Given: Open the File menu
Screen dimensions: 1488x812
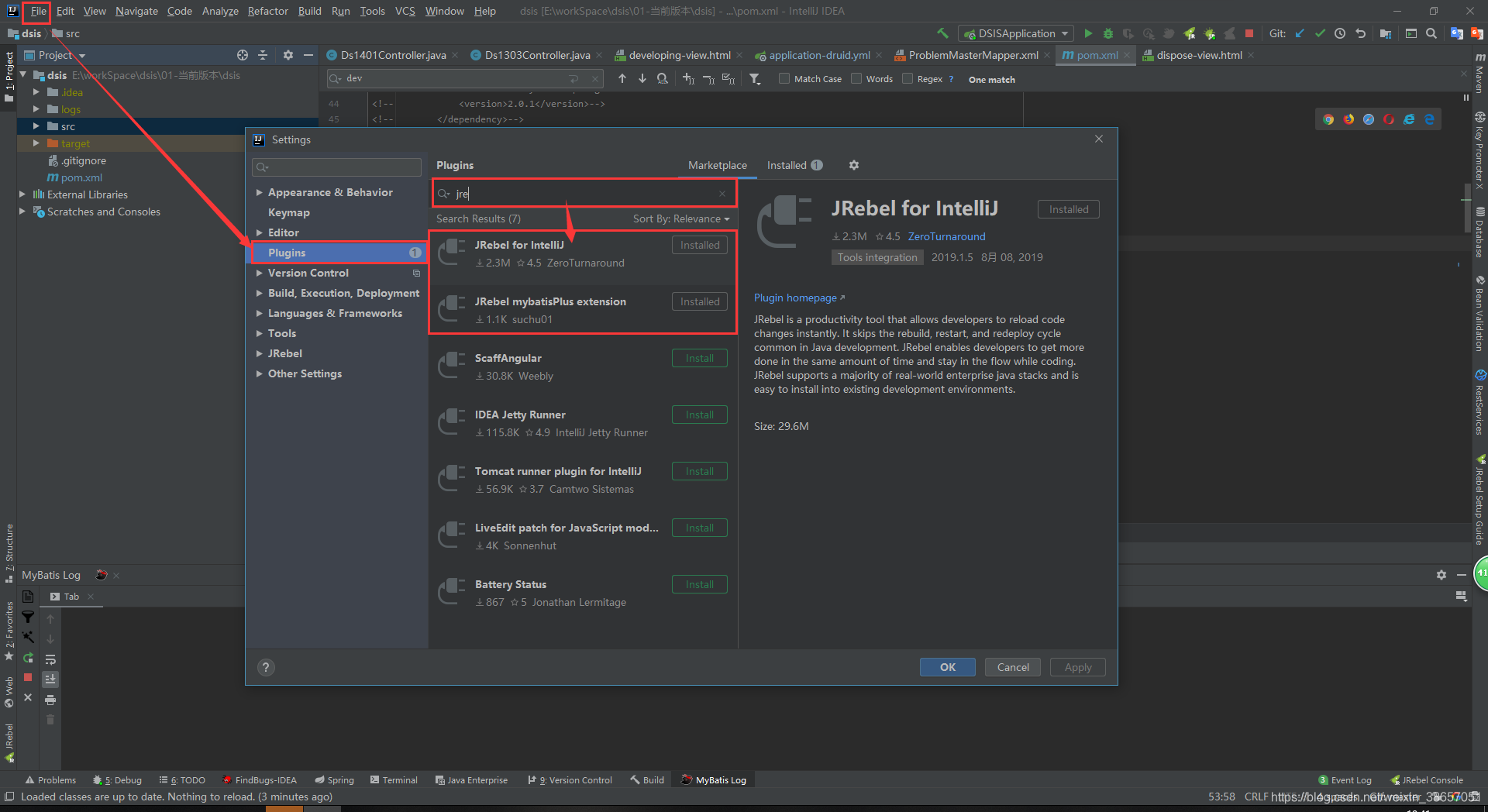Looking at the screenshot, I should (x=38, y=11).
